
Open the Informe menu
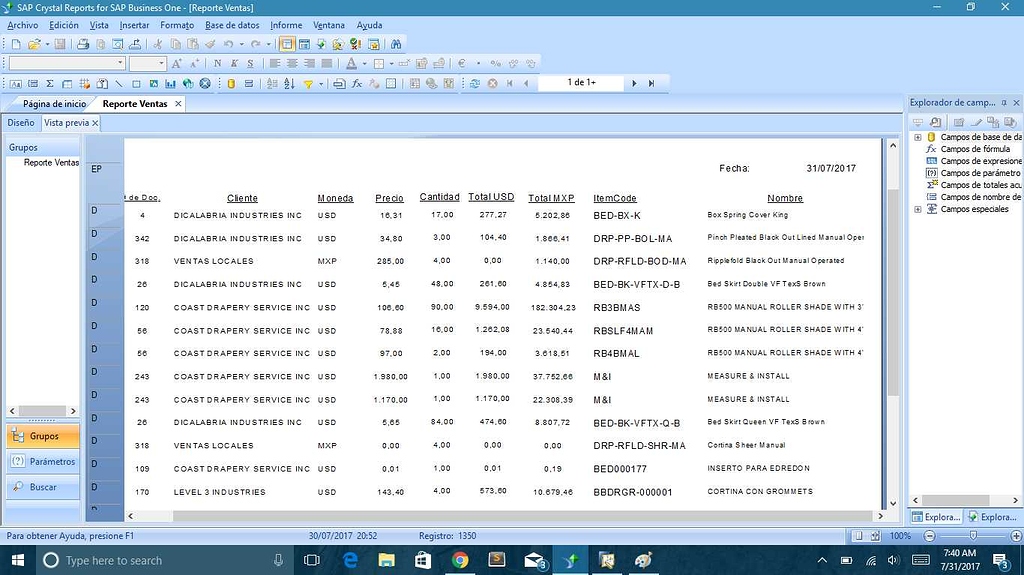point(286,25)
